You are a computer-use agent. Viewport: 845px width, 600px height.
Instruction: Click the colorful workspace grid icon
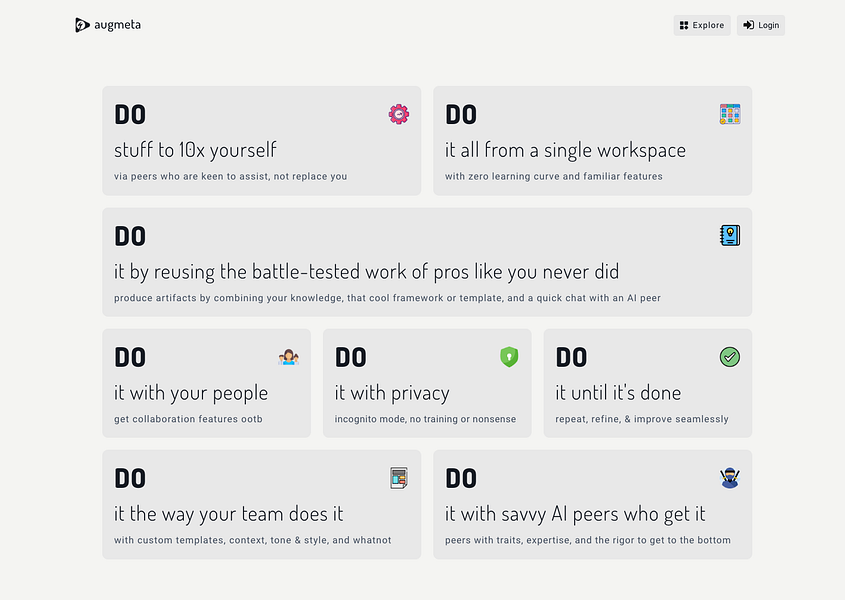pyautogui.click(x=730, y=114)
